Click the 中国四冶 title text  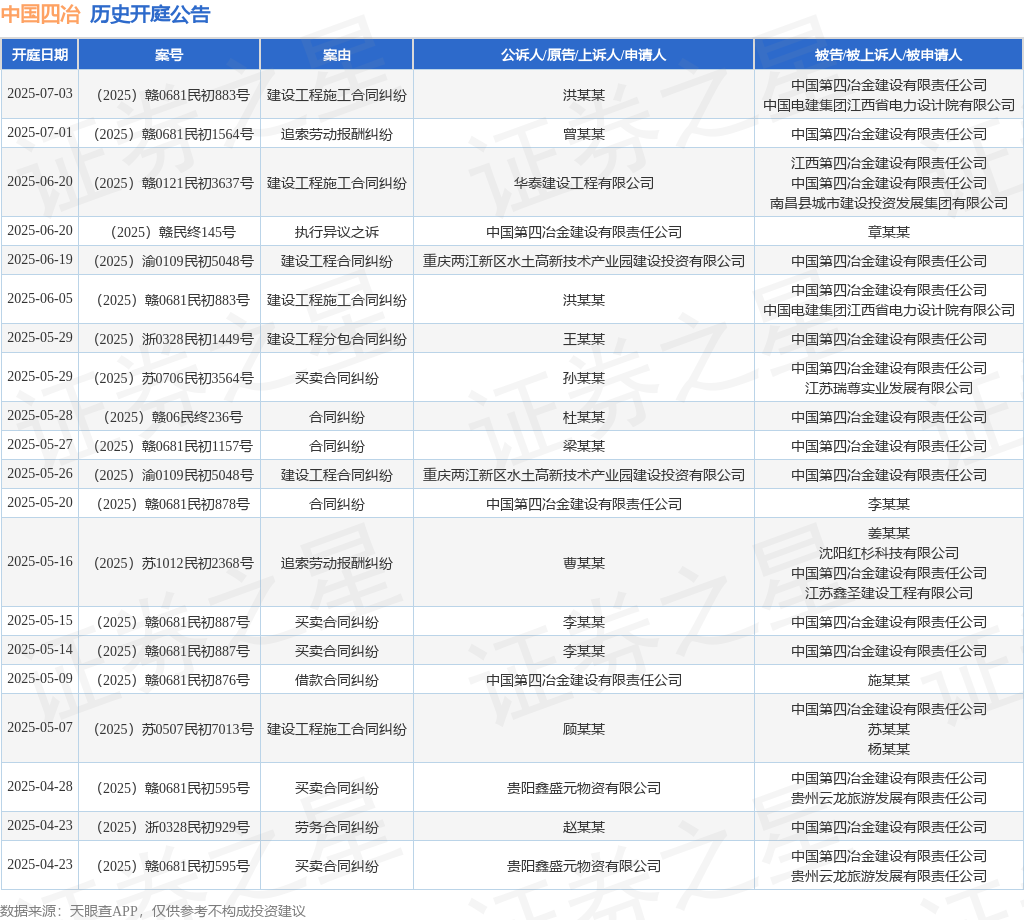[40, 14]
